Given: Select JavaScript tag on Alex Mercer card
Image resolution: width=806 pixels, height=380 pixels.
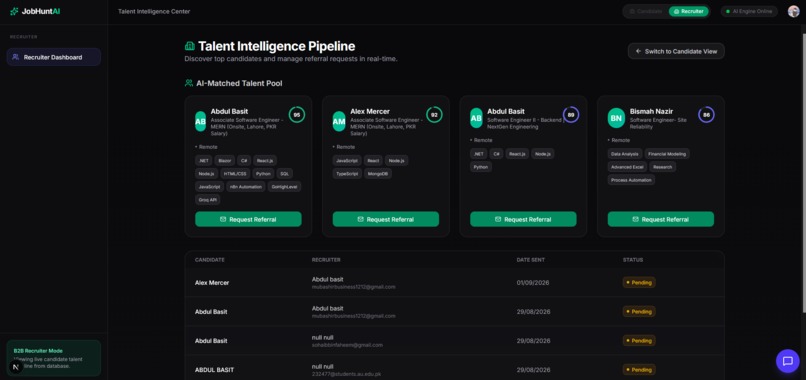Looking at the screenshot, I should pos(347,160).
